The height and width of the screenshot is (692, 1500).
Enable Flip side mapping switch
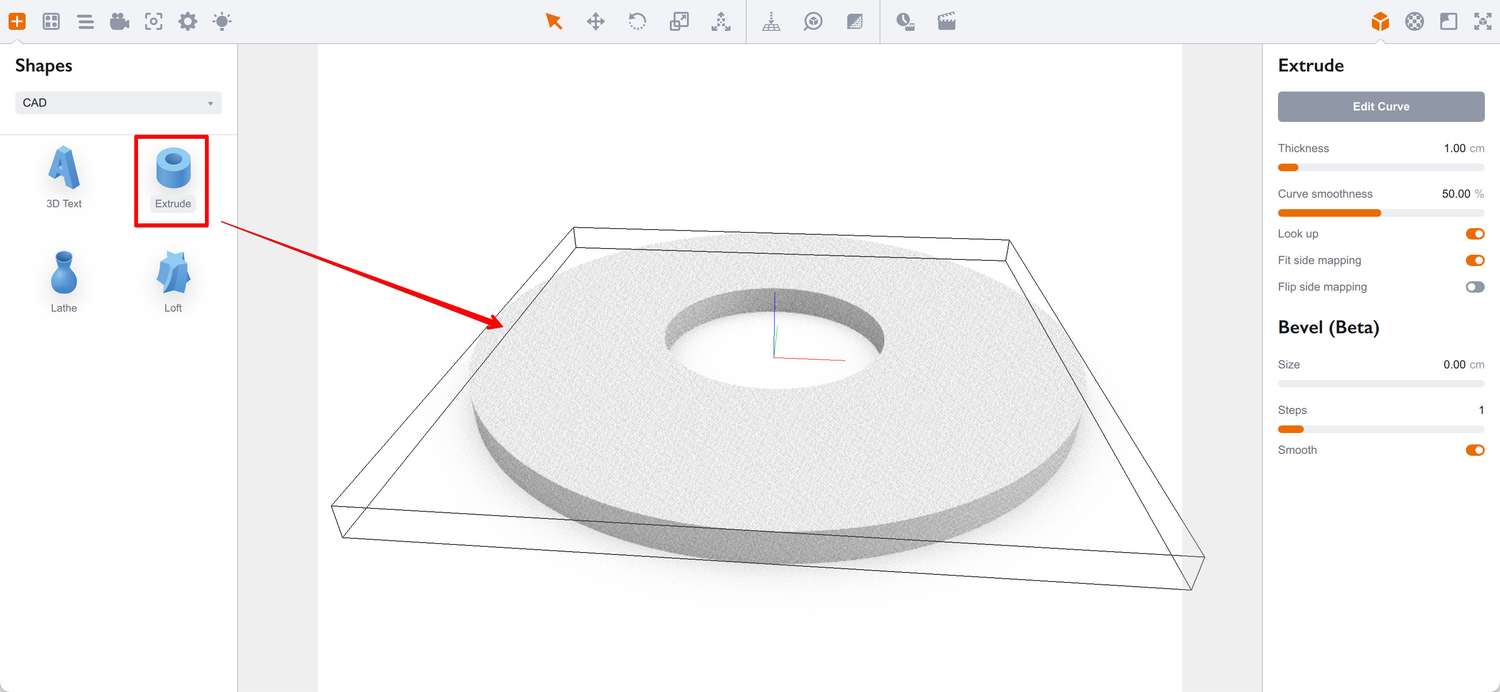1475,287
